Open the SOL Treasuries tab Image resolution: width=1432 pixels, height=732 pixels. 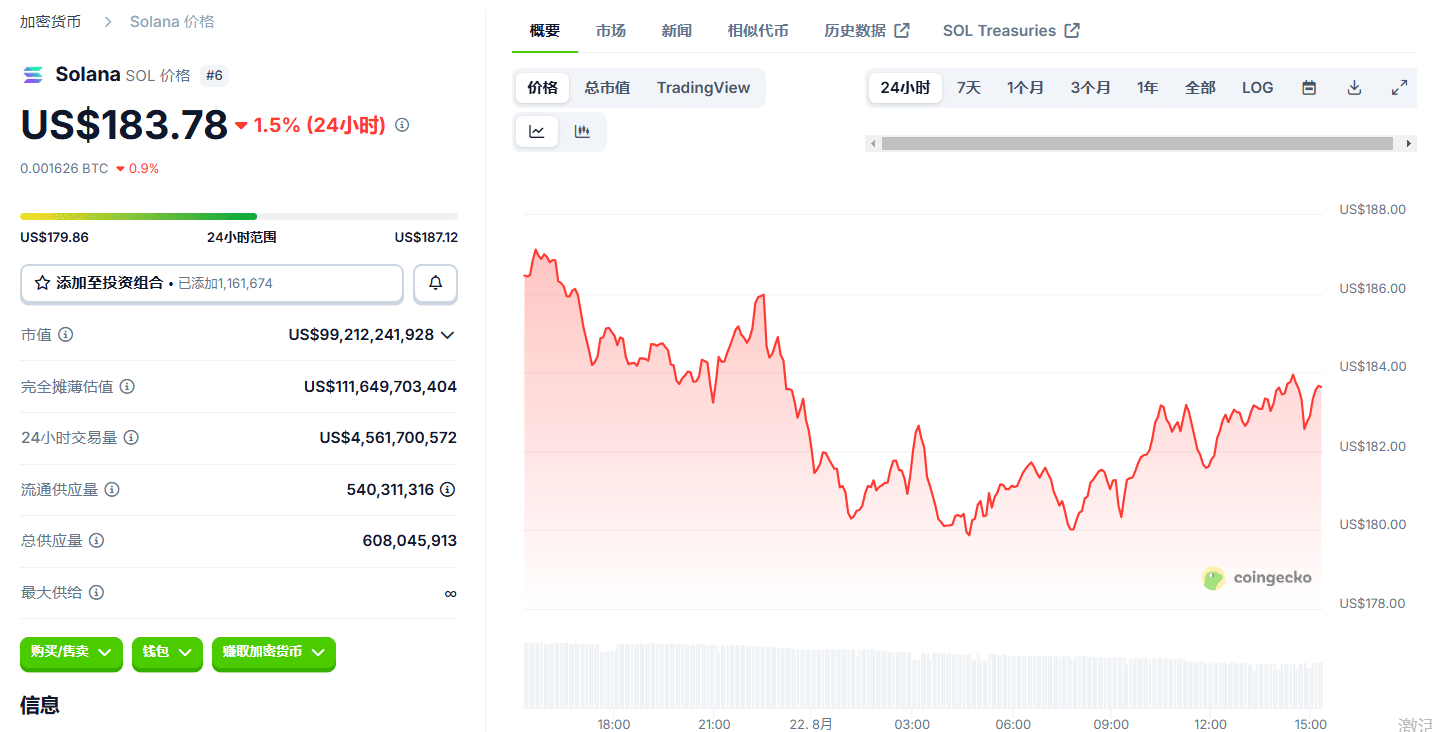(x=1011, y=30)
